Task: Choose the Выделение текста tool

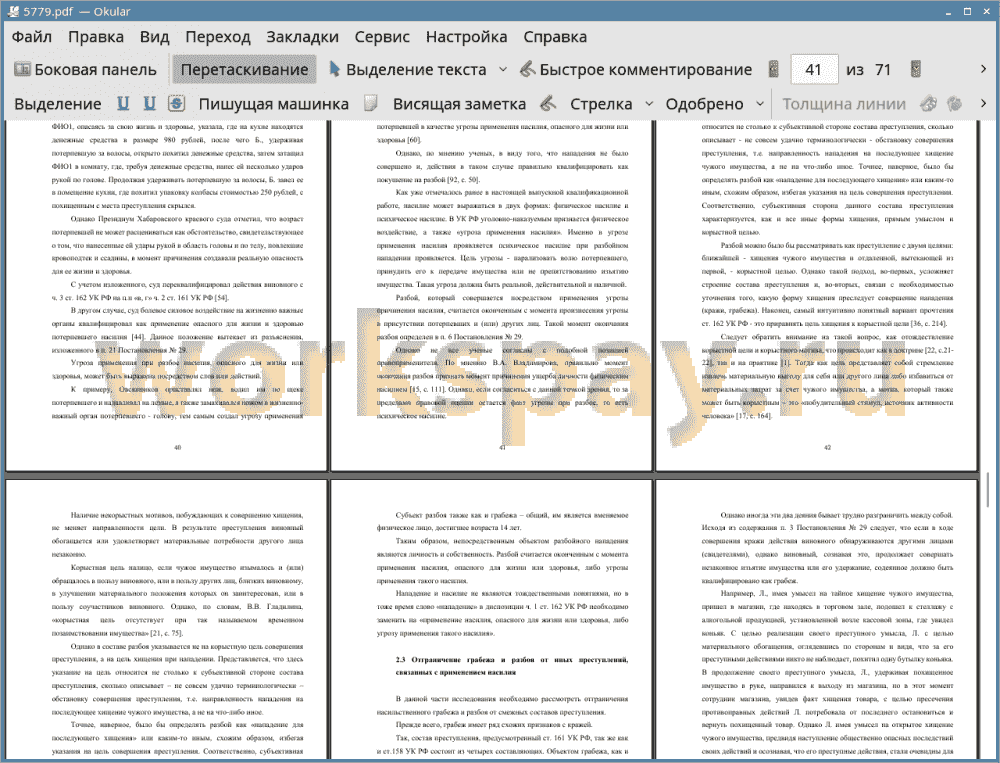Action: click(407, 70)
